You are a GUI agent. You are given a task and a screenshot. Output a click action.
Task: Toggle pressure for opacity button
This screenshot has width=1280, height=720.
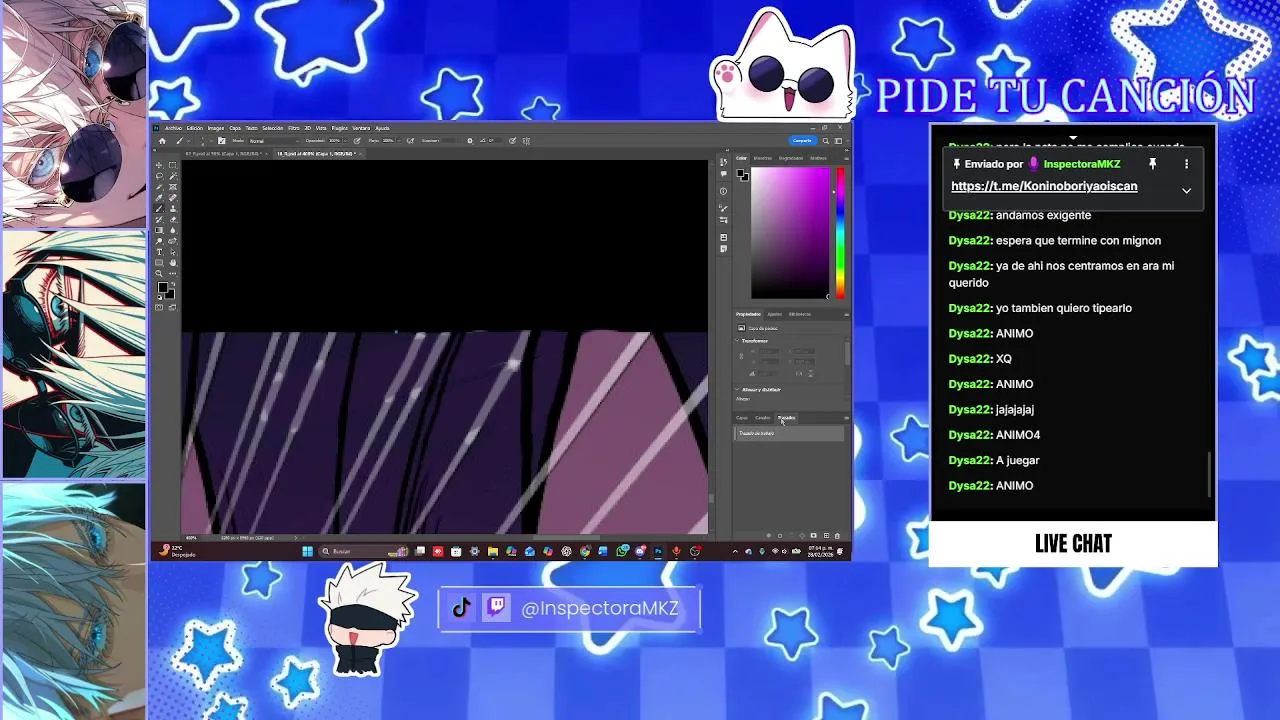pos(357,141)
